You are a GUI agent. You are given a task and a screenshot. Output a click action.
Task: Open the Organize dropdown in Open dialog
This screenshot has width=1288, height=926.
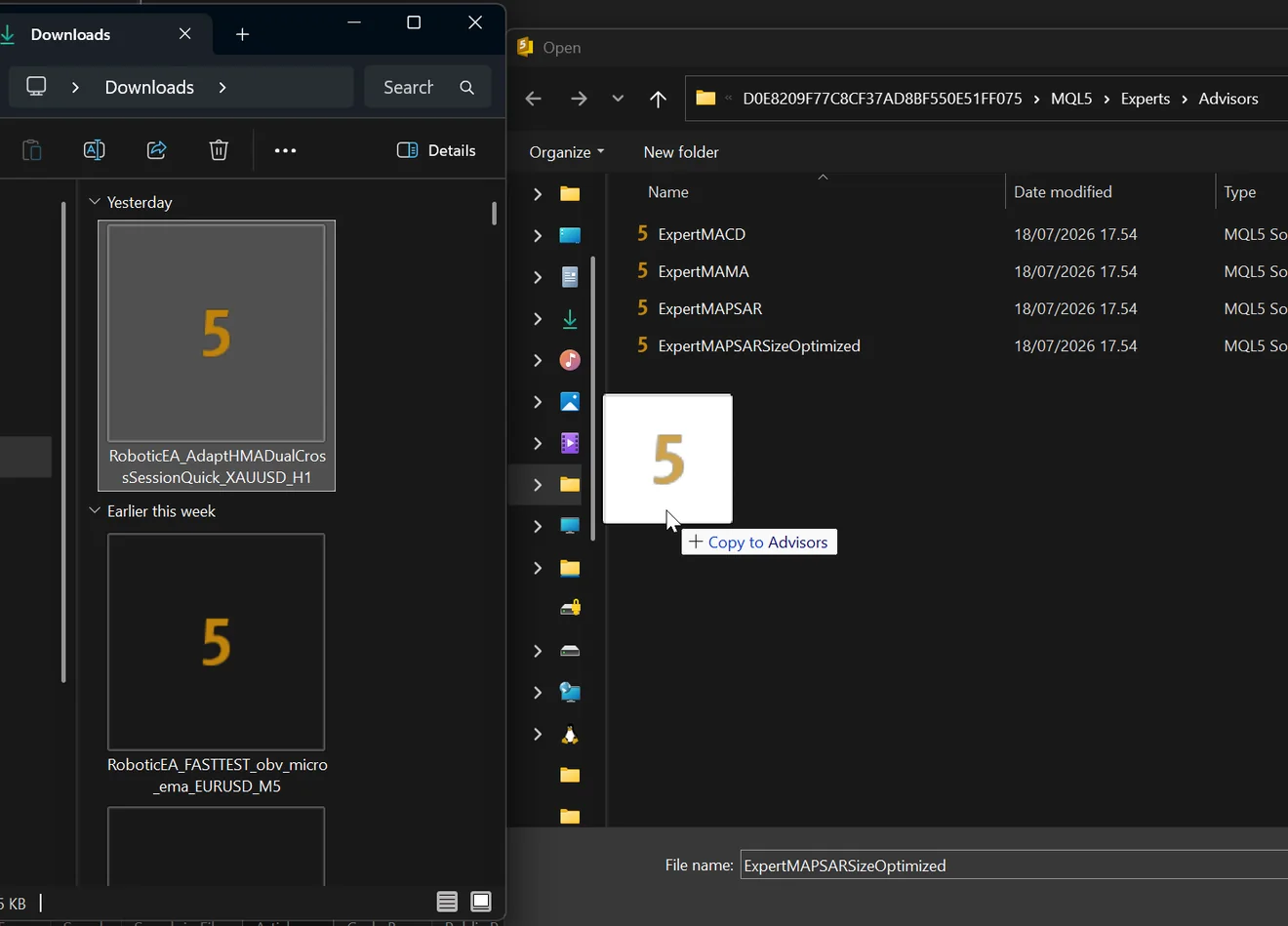[566, 152]
